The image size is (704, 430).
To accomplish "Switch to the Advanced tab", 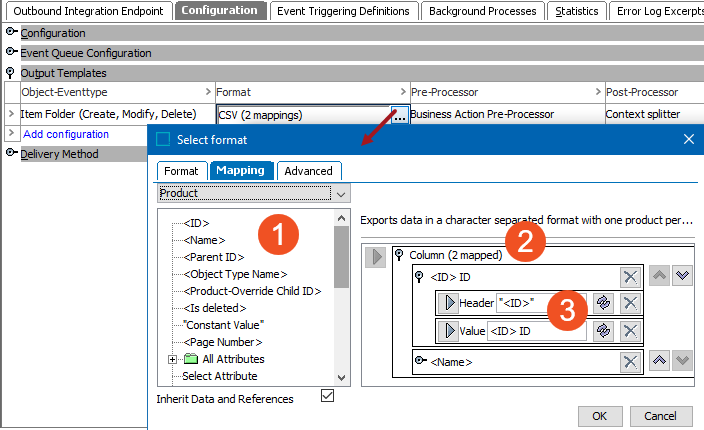I will (309, 171).
